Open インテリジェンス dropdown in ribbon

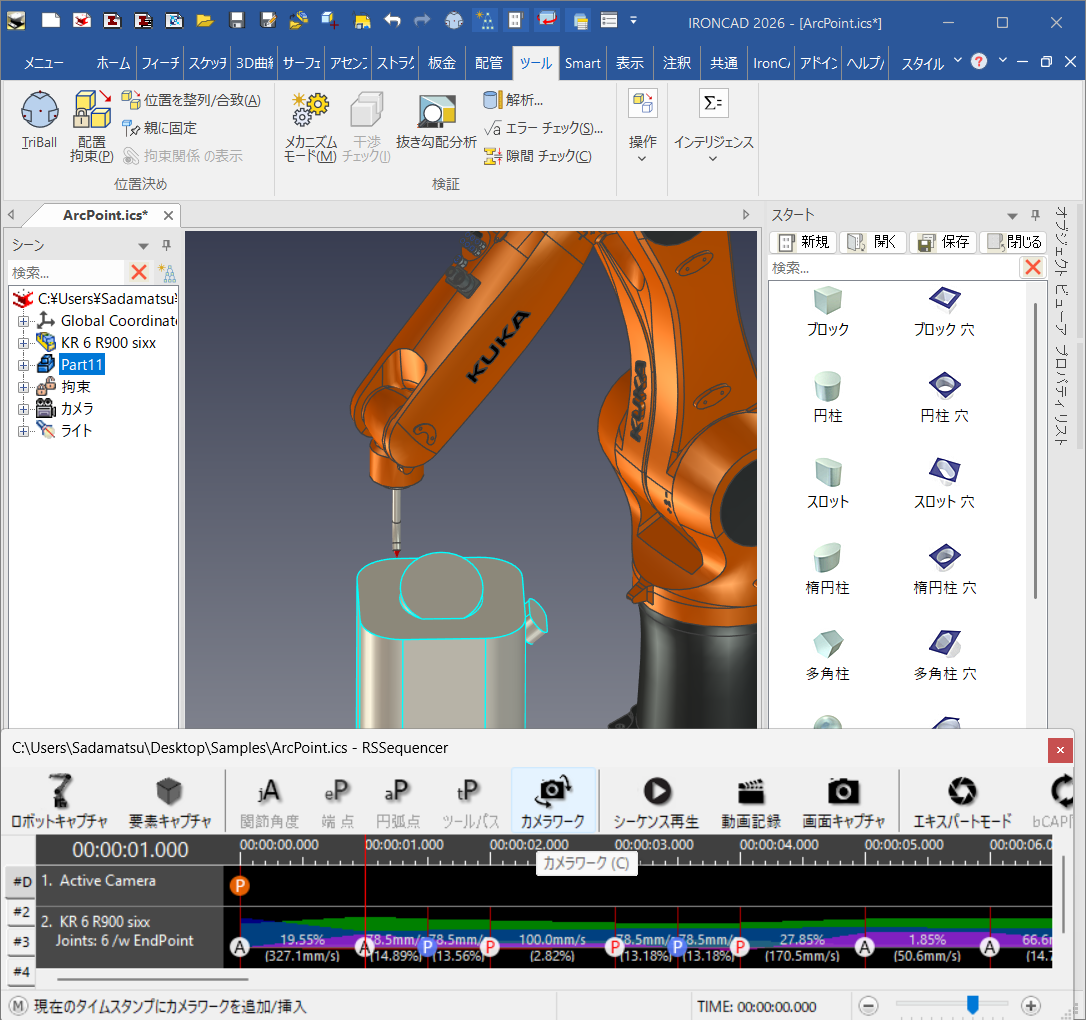point(713,128)
